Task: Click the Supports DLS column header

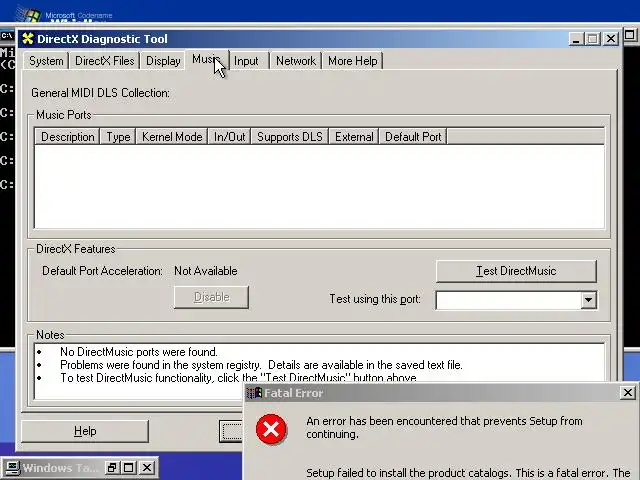Action: 290,137
